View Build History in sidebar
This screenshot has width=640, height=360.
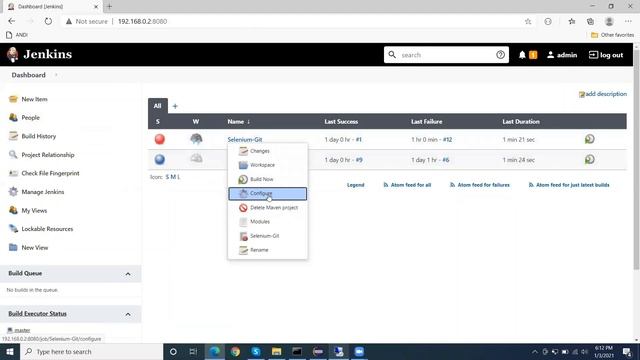(x=39, y=136)
